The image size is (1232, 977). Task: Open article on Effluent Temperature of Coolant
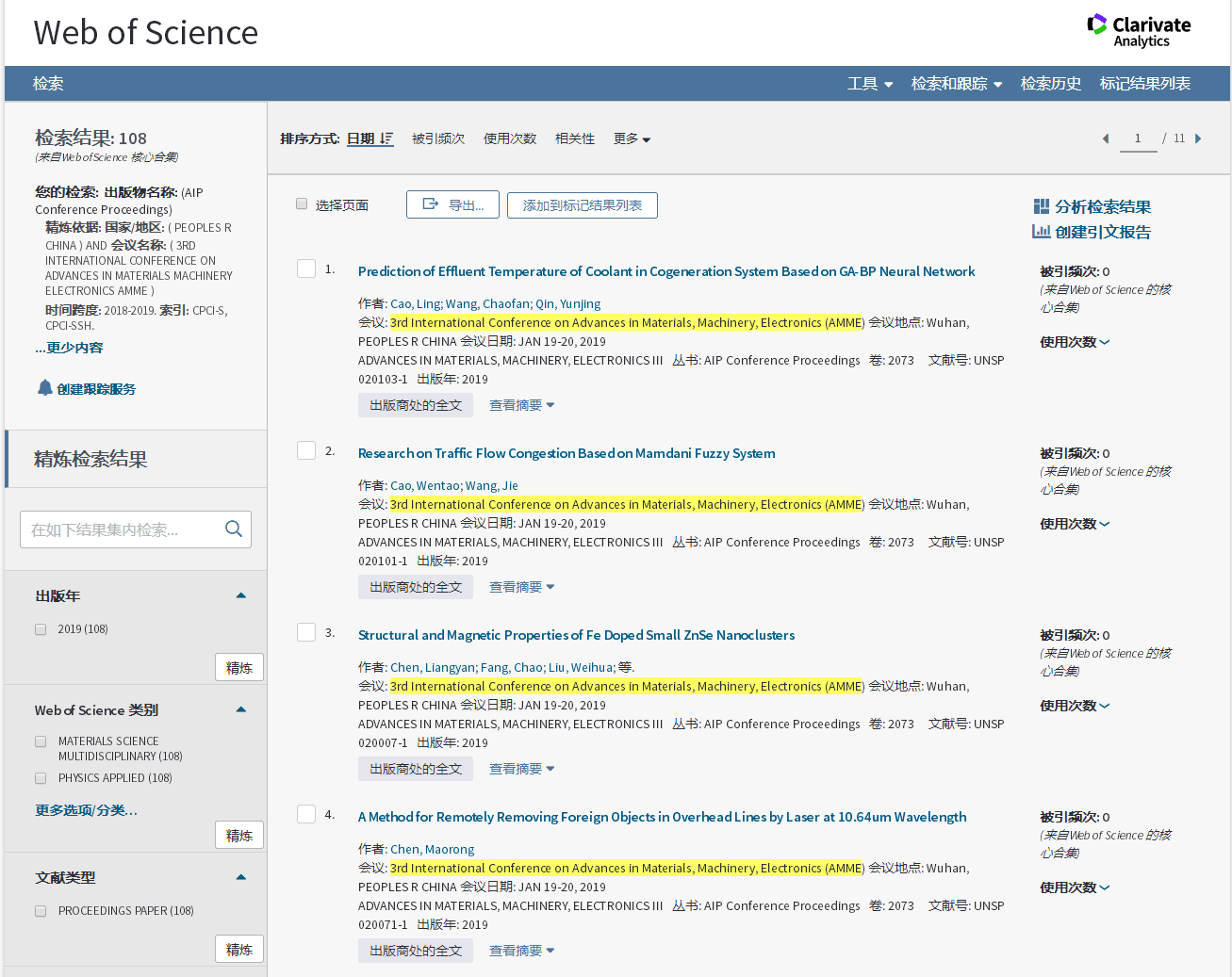(x=666, y=271)
